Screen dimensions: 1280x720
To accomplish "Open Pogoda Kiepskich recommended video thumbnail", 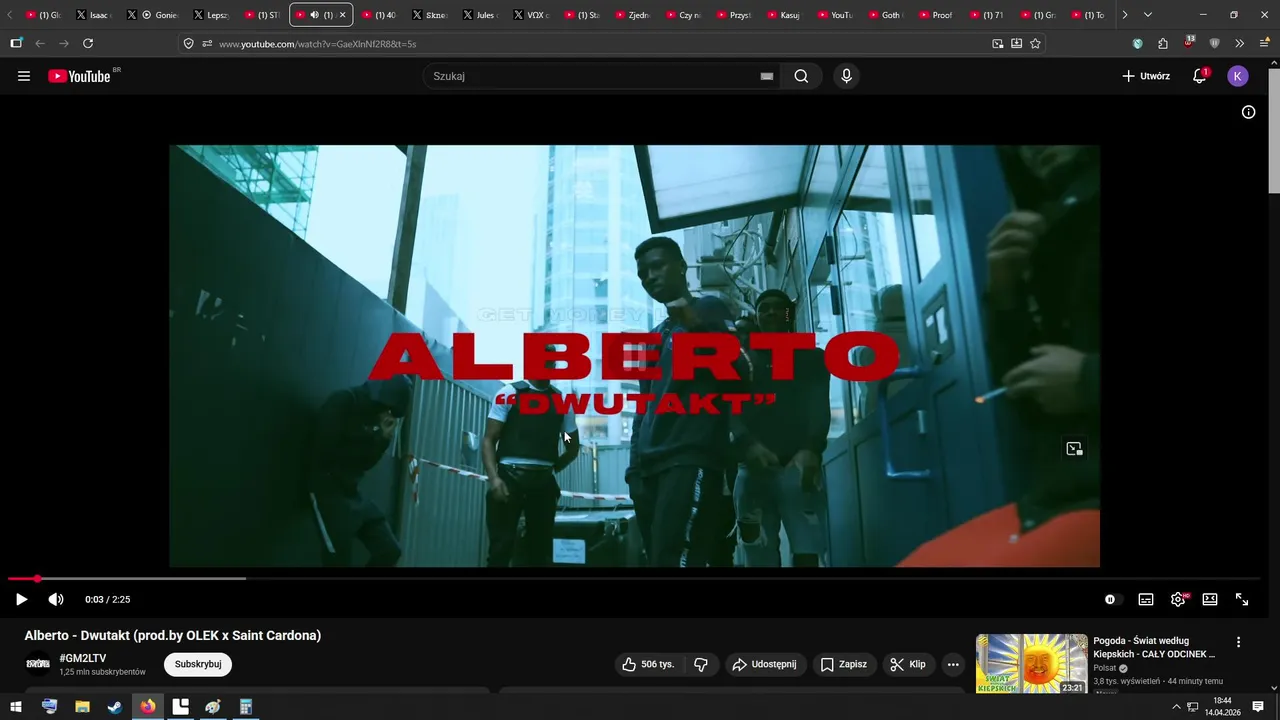I will [1031, 664].
